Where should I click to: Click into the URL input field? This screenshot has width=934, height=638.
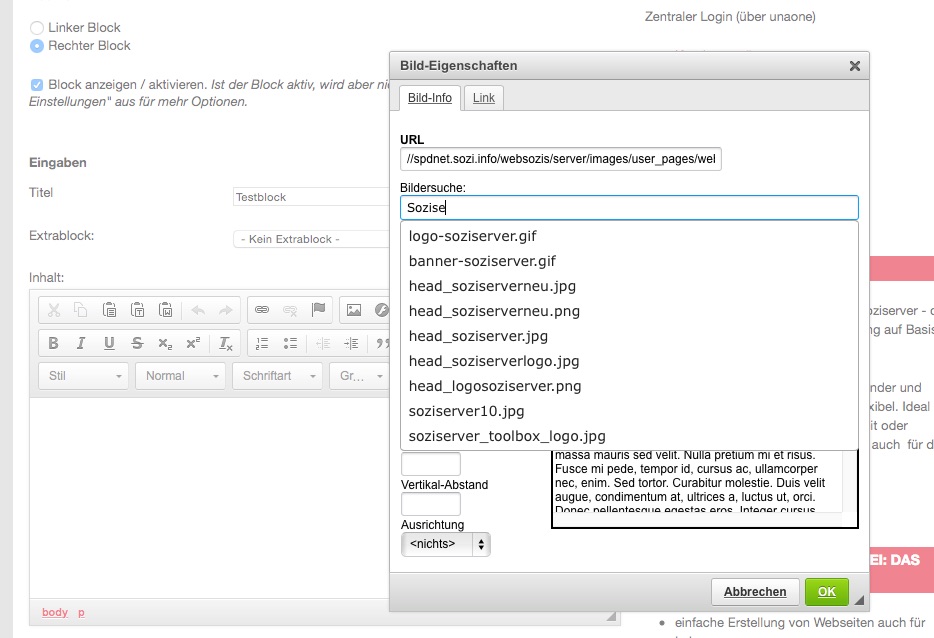tap(560, 159)
